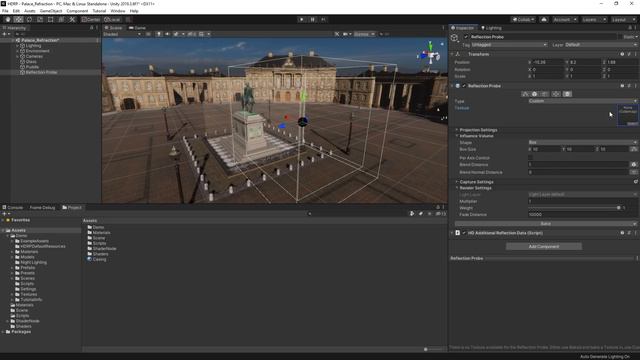Open the Gizmos dropdown
The image size is (640, 360).
pos(364,34)
